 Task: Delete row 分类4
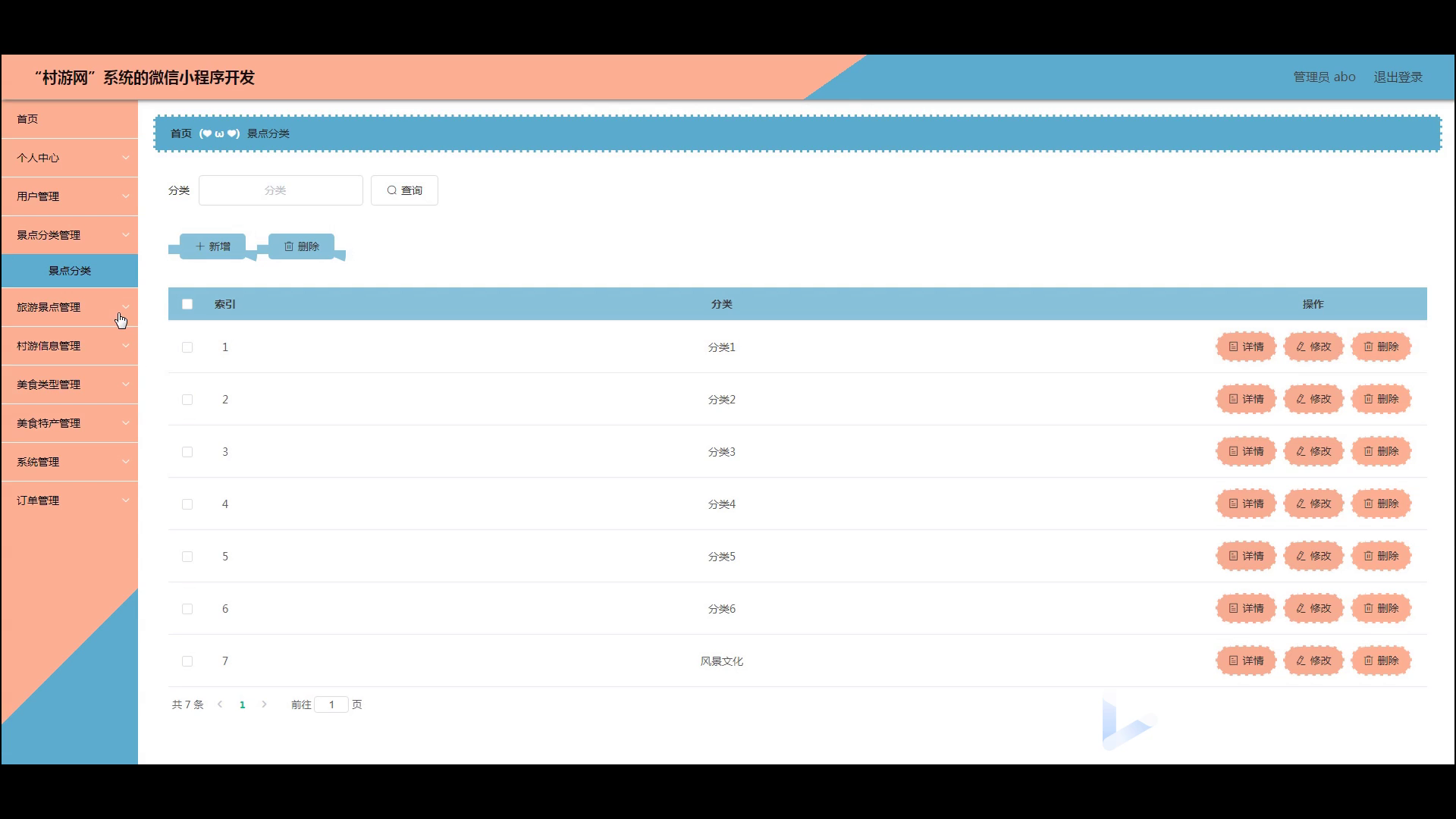pyautogui.click(x=1381, y=504)
